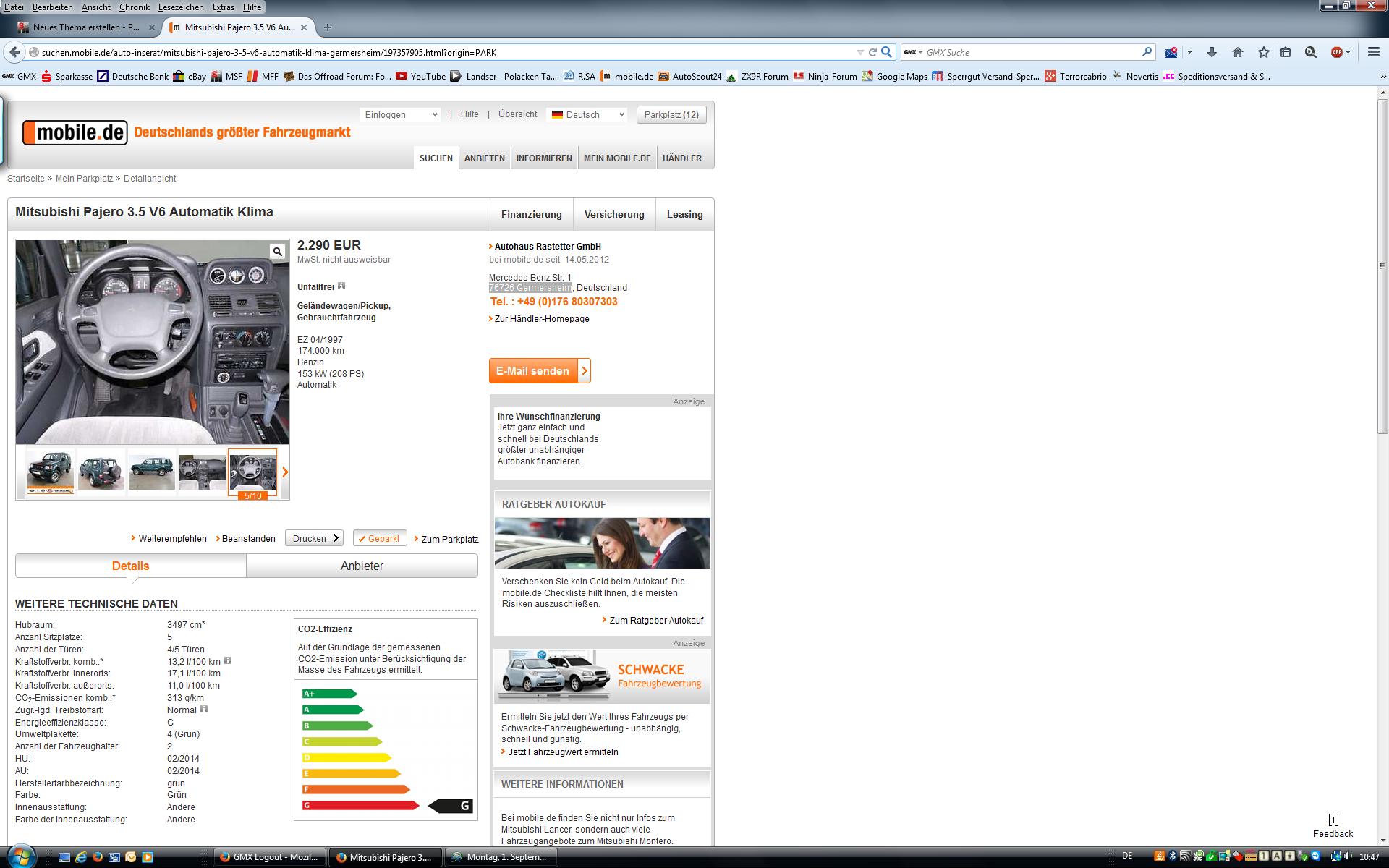This screenshot has width=1389, height=868.
Task: Open the Lesezeichen menu
Action: coord(181,7)
